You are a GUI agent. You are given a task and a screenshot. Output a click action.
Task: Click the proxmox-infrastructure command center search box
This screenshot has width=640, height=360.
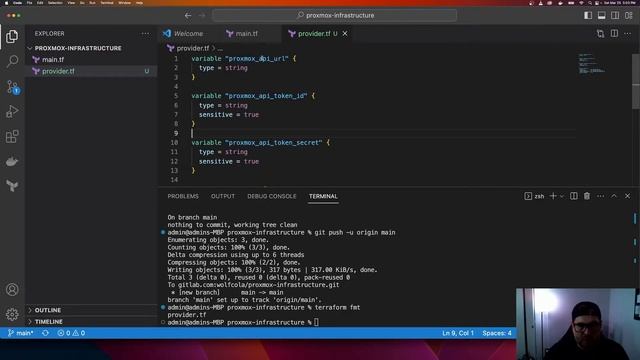tap(334, 16)
